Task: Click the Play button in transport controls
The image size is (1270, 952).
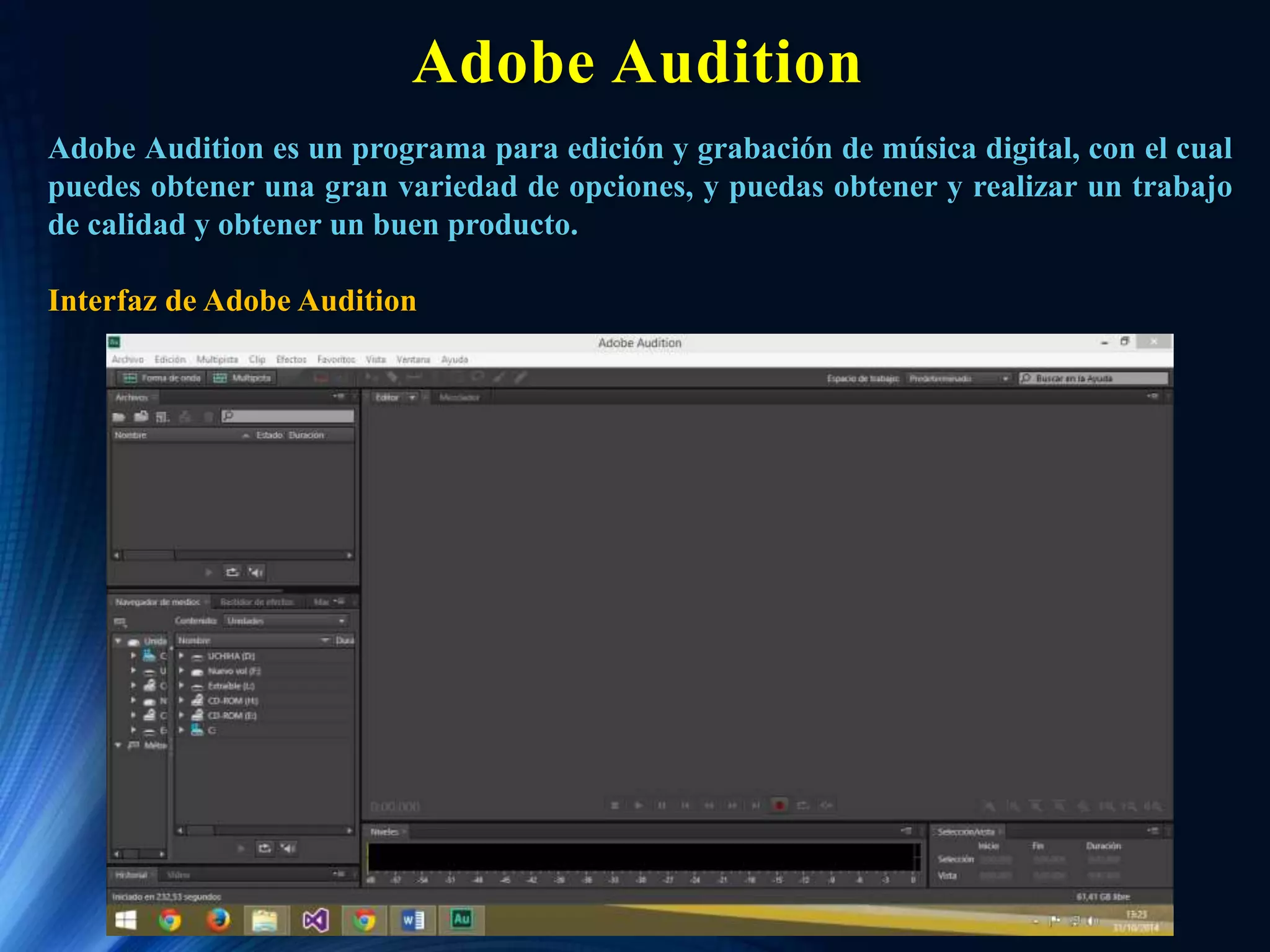Action: coord(638,805)
